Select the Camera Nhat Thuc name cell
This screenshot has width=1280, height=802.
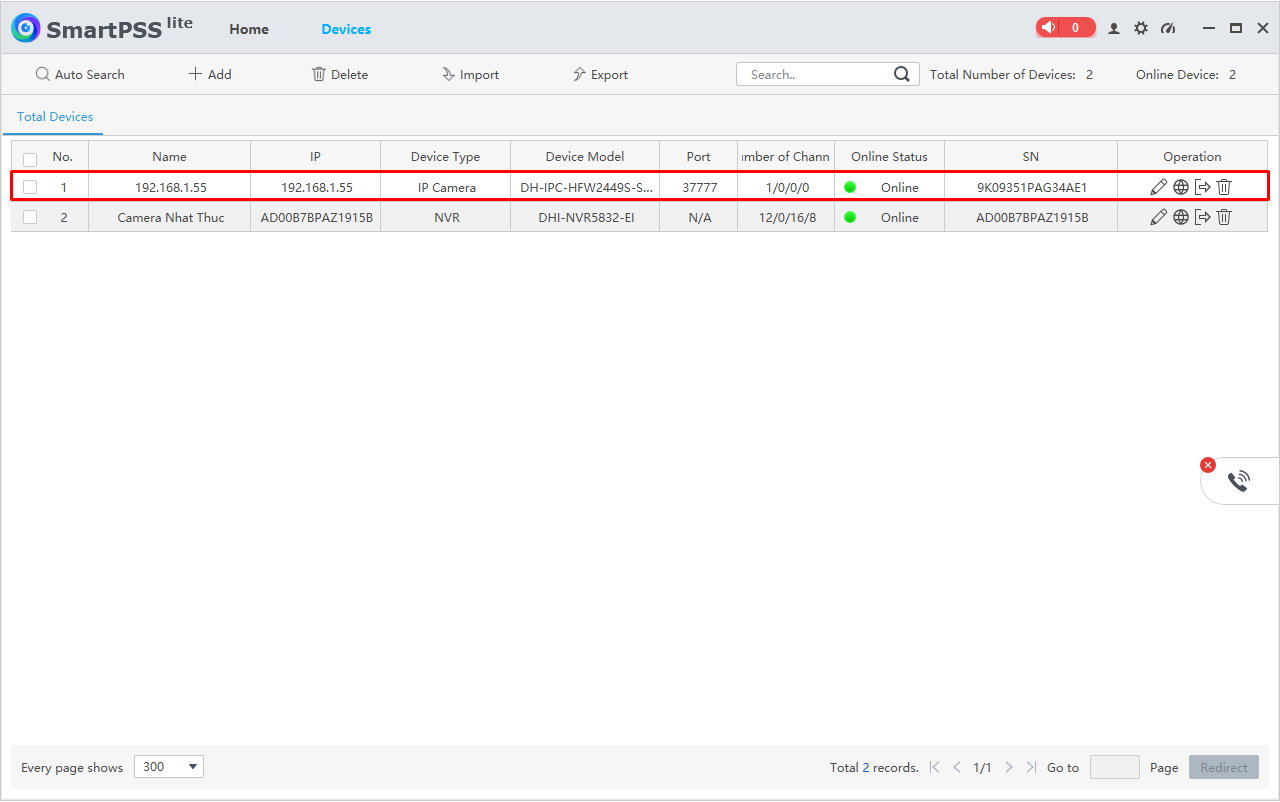(x=170, y=217)
